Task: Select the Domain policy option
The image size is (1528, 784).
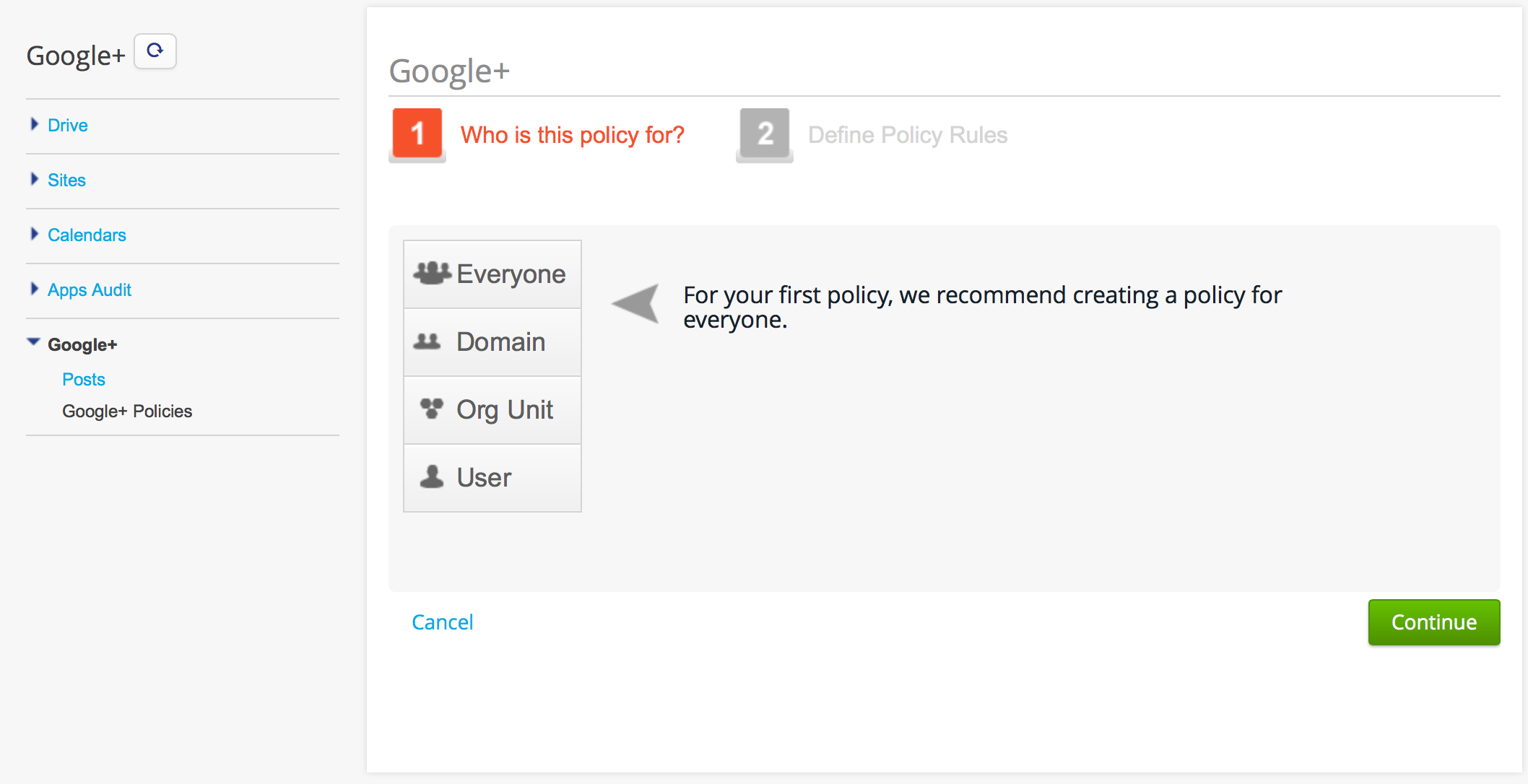Action: point(492,341)
